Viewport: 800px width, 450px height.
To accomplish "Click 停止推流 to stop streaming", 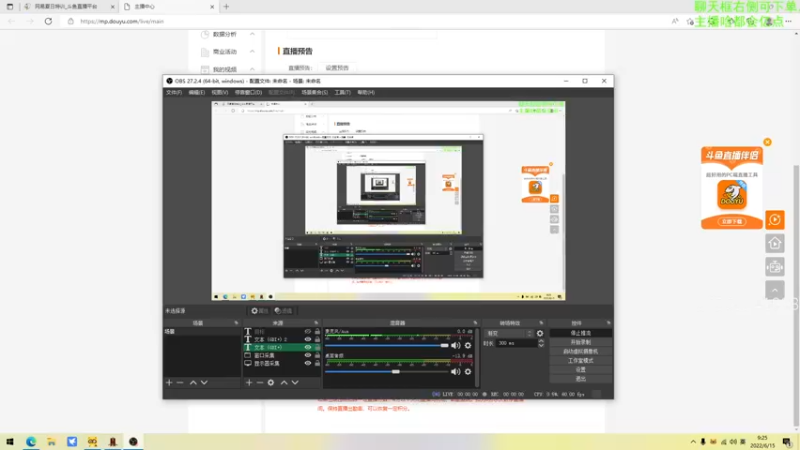I will pos(581,333).
